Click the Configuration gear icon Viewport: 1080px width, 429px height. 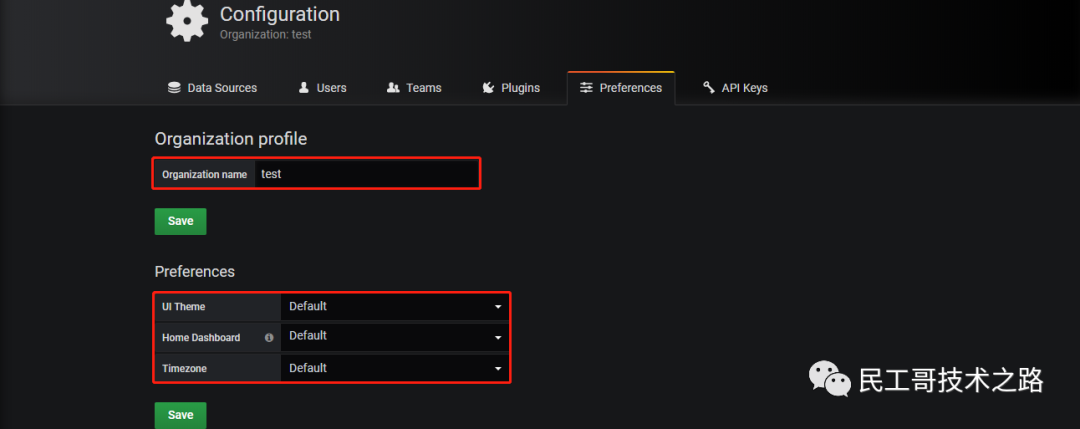[187, 21]
